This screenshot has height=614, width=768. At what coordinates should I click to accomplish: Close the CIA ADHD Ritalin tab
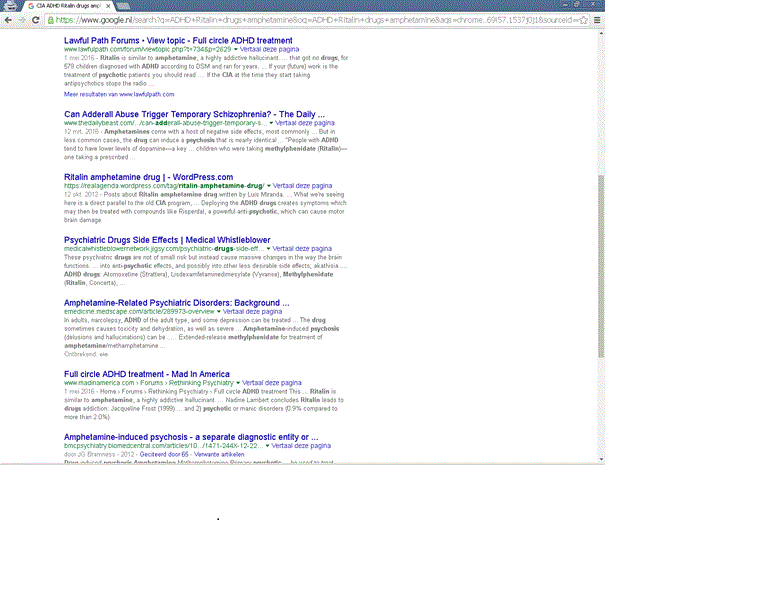pyautogui.click(x=108, y=6)
